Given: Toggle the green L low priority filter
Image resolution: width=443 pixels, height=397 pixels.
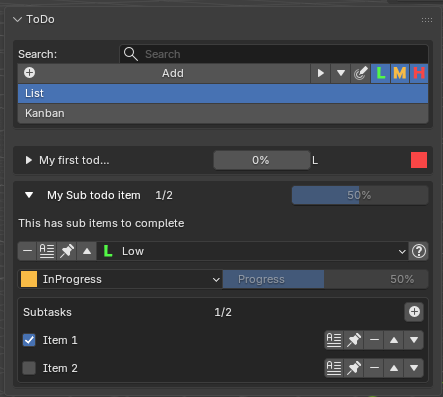Looking at the screenshot, I should pos(381,73).
